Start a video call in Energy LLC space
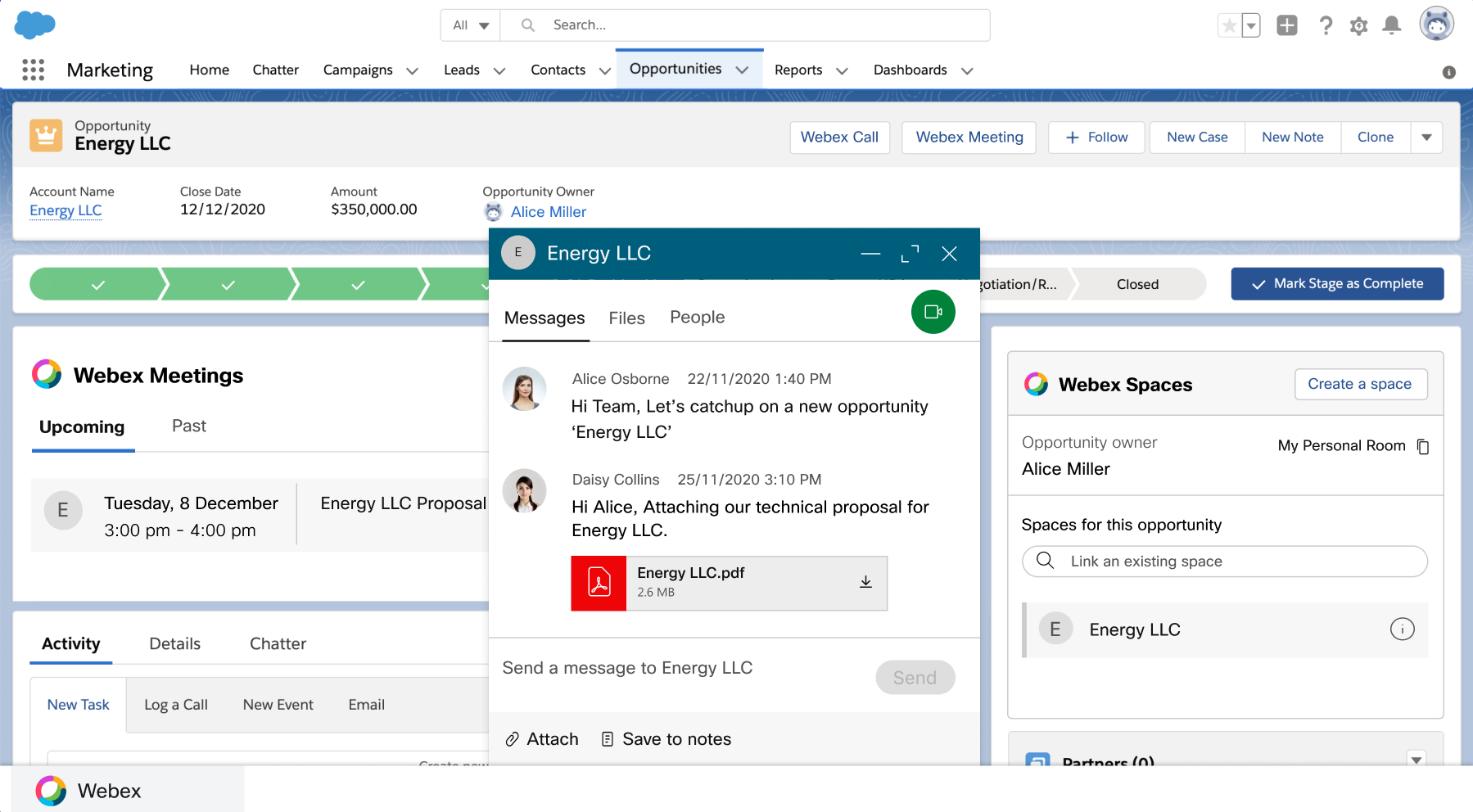The height and width of the screenshot is (812, 1473). tap(933, 312)
